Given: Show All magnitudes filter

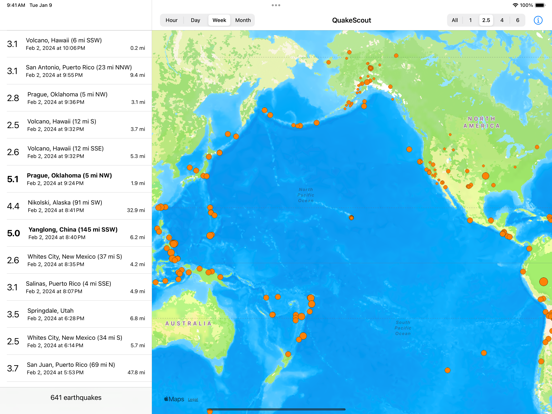Looking at the screenshot, I should click(455, 20).
